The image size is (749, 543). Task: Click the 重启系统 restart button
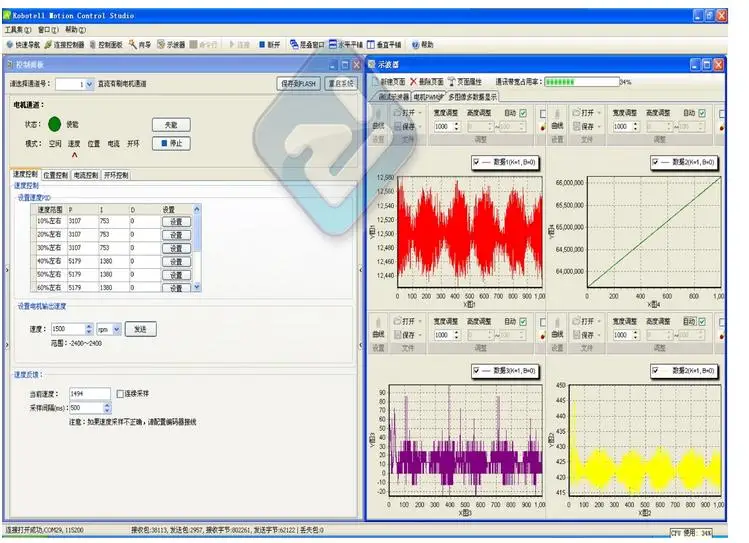(x=341, y=84)
